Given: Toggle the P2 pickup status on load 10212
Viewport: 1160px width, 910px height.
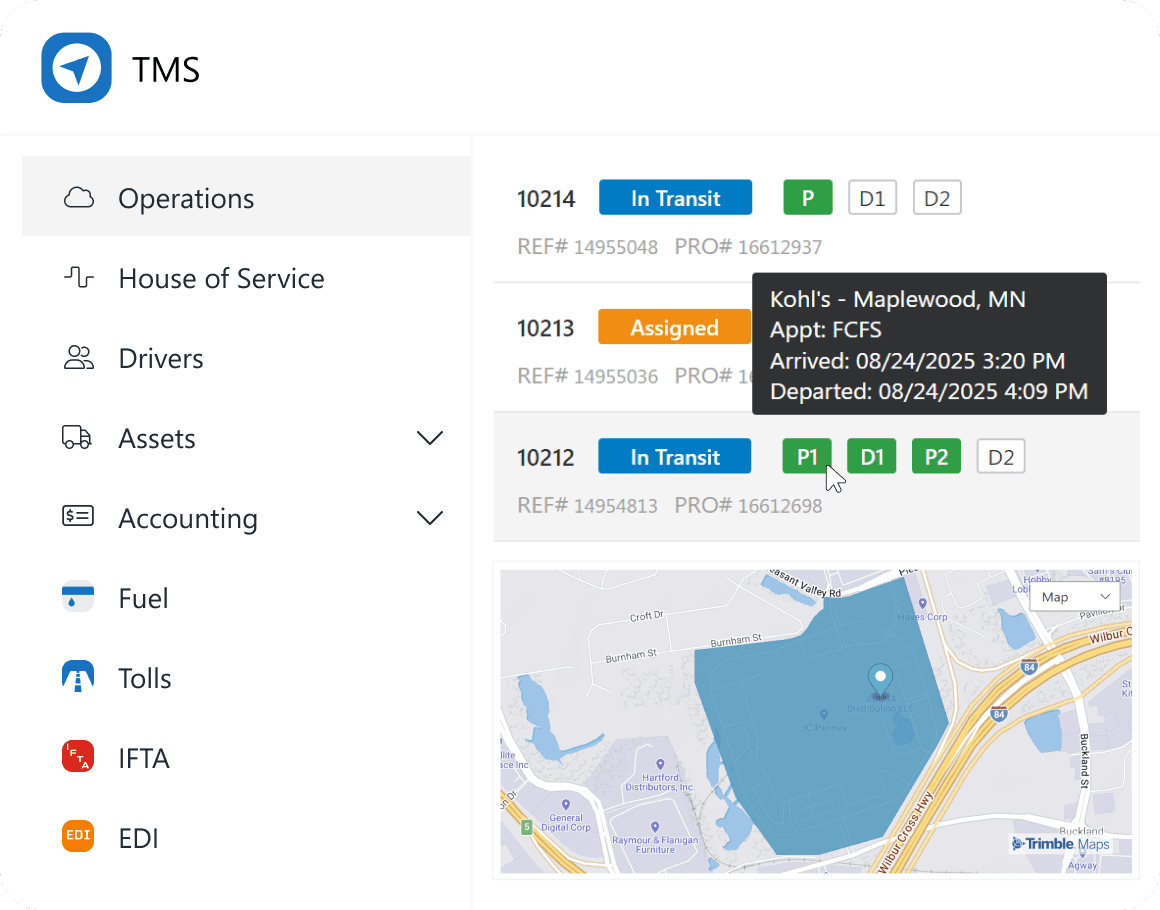Looking at the screenshot, I should click(x=936, y=456).
